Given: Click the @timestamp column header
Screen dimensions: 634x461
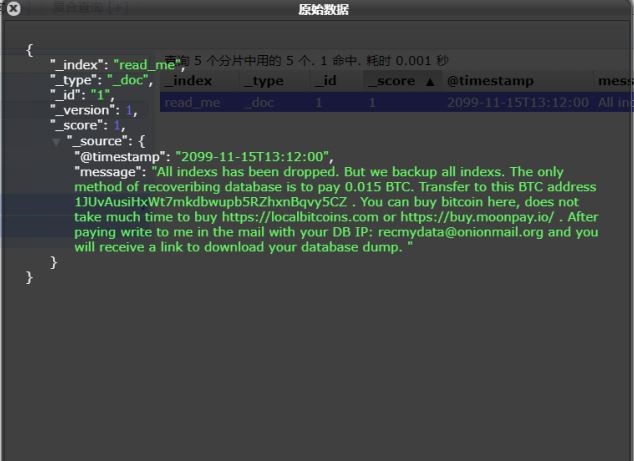Looking at the screenshot, I should click(x=490, y=81).
